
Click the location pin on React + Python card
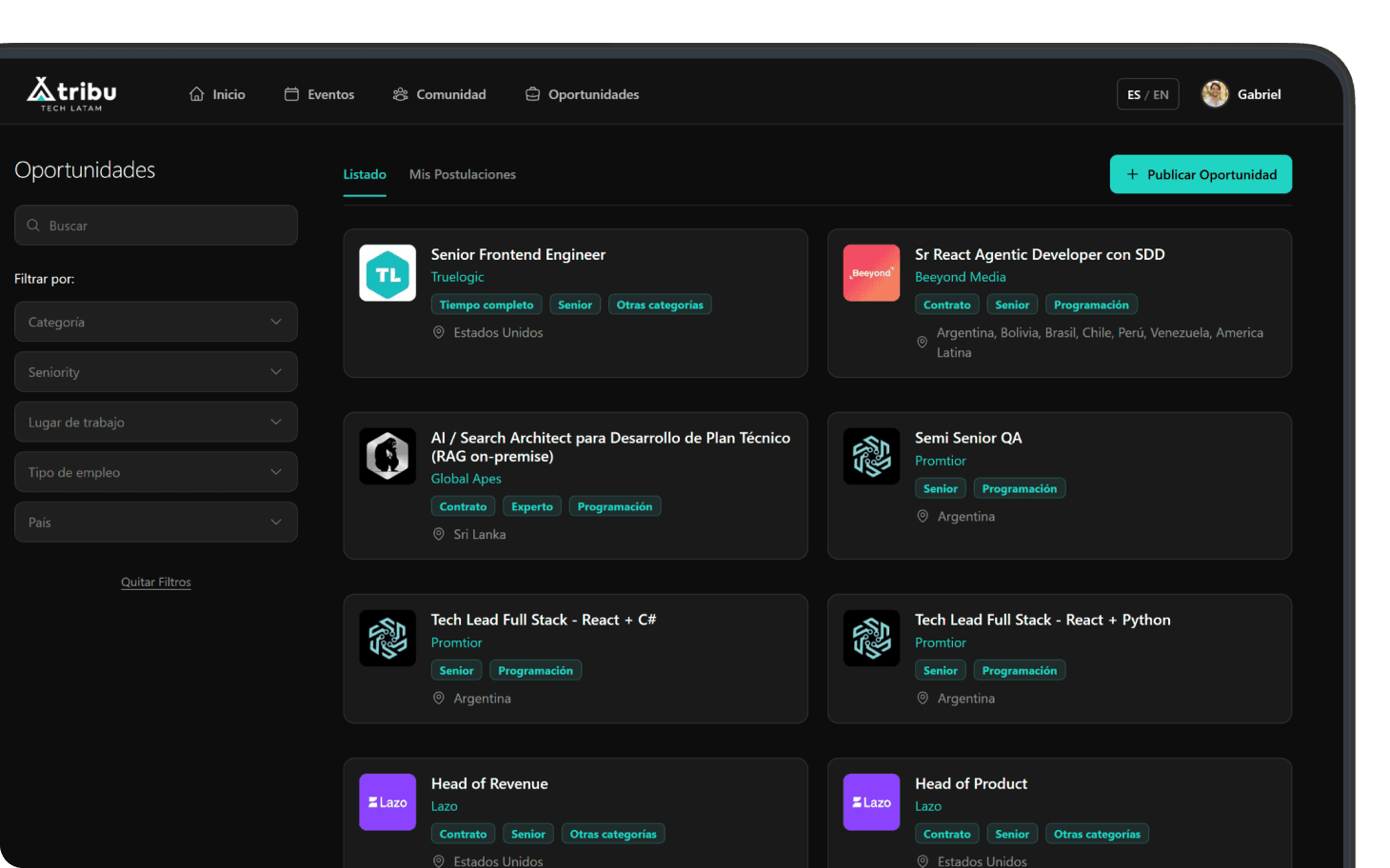point(923,698)
